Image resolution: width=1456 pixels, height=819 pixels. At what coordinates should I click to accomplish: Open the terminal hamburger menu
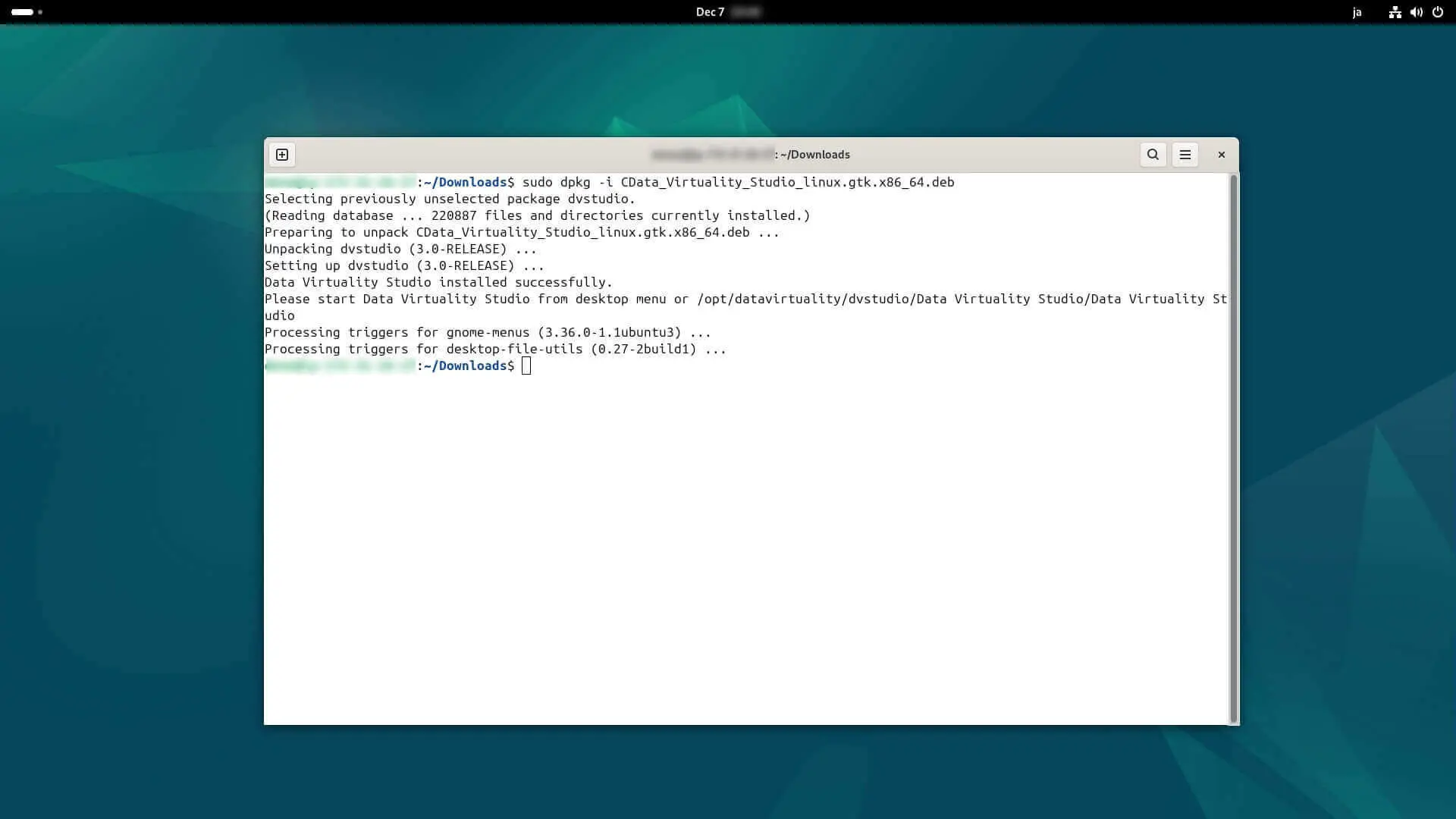pyautogui.click(x=1185, y=155)
